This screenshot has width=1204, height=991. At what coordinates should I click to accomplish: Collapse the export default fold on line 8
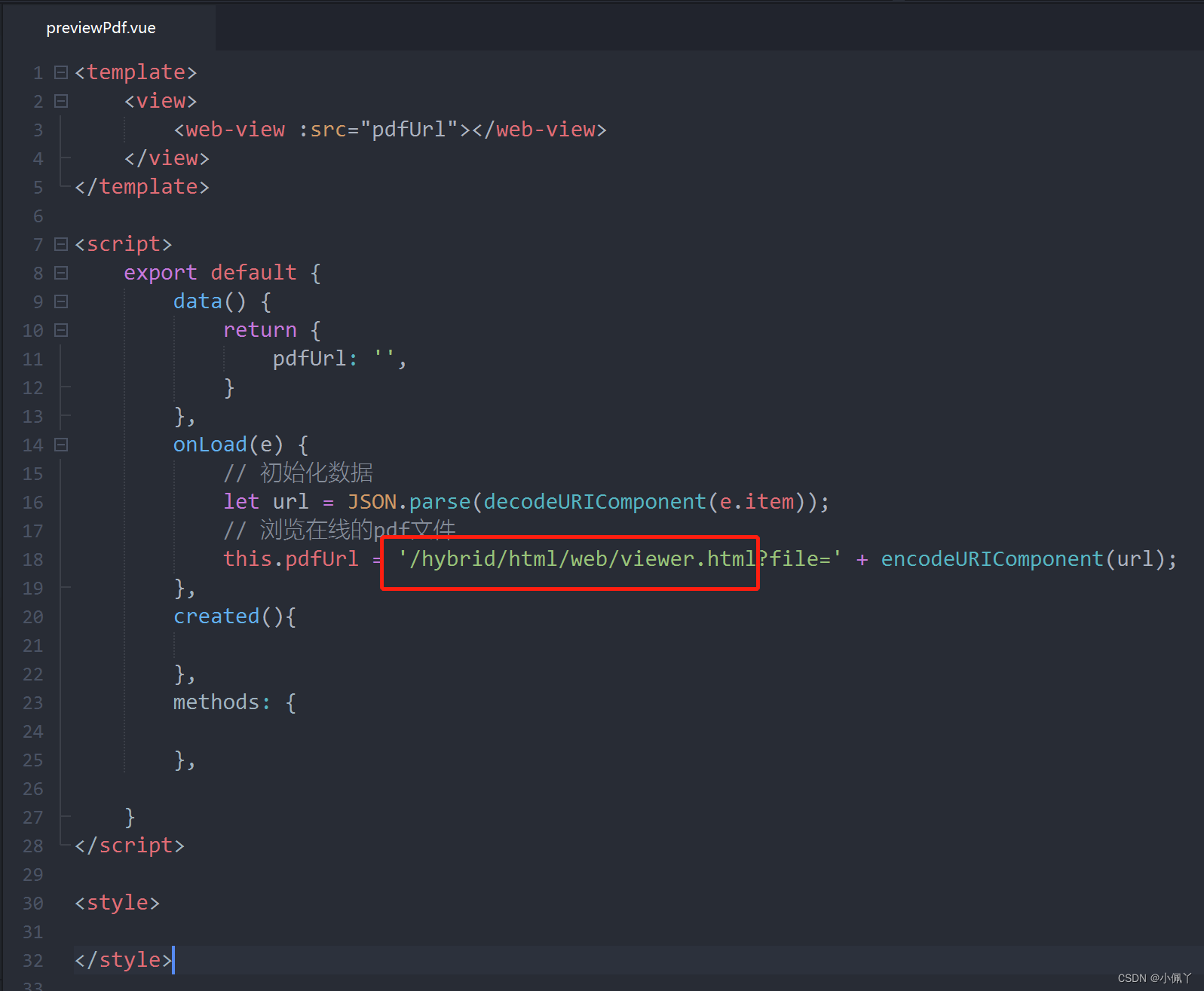(61, 273)
